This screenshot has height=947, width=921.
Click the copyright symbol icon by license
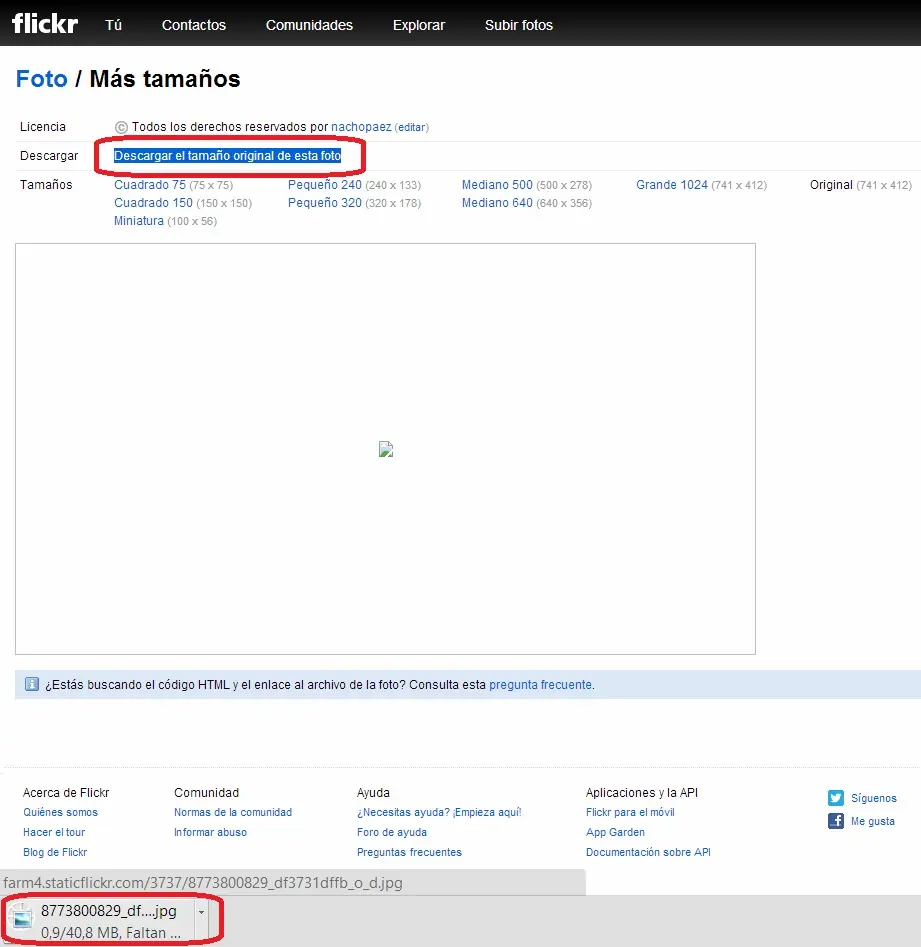pyautogui.click(x=121, y=127)
